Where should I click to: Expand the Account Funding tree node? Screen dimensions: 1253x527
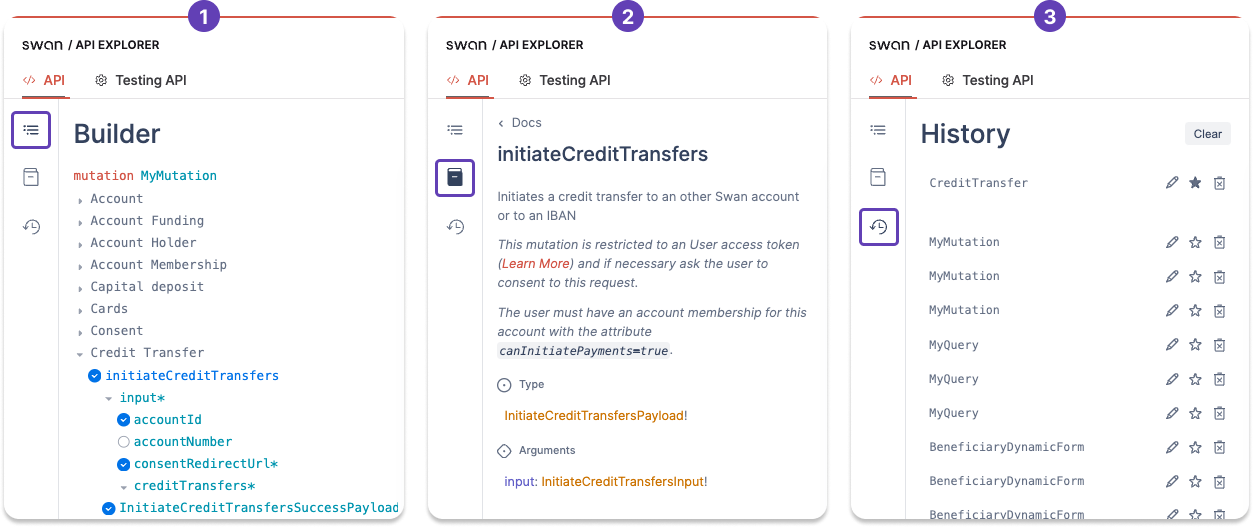point(80,222)
